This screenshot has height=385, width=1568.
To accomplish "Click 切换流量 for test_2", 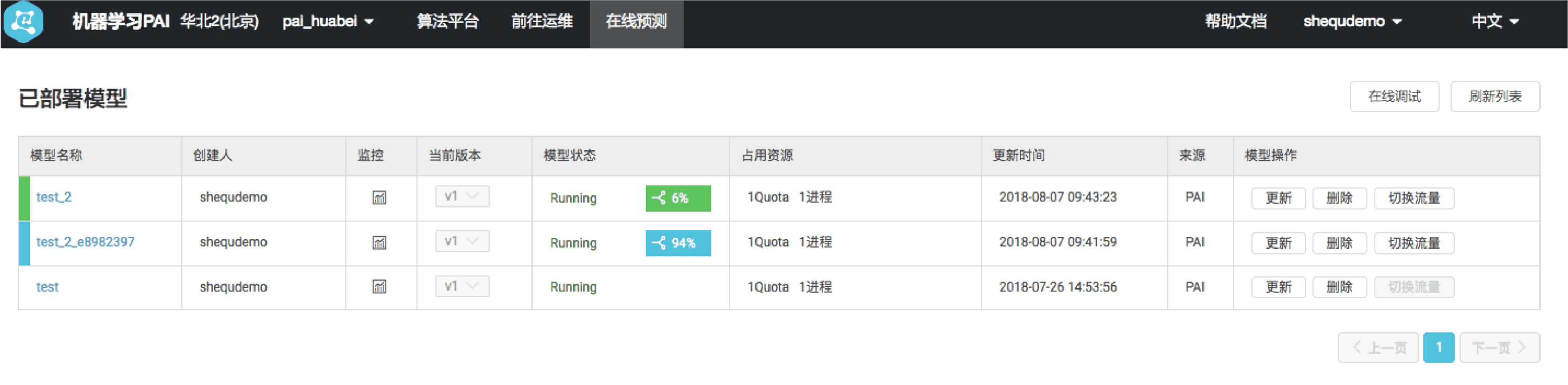I will (x=1413, y=199).
